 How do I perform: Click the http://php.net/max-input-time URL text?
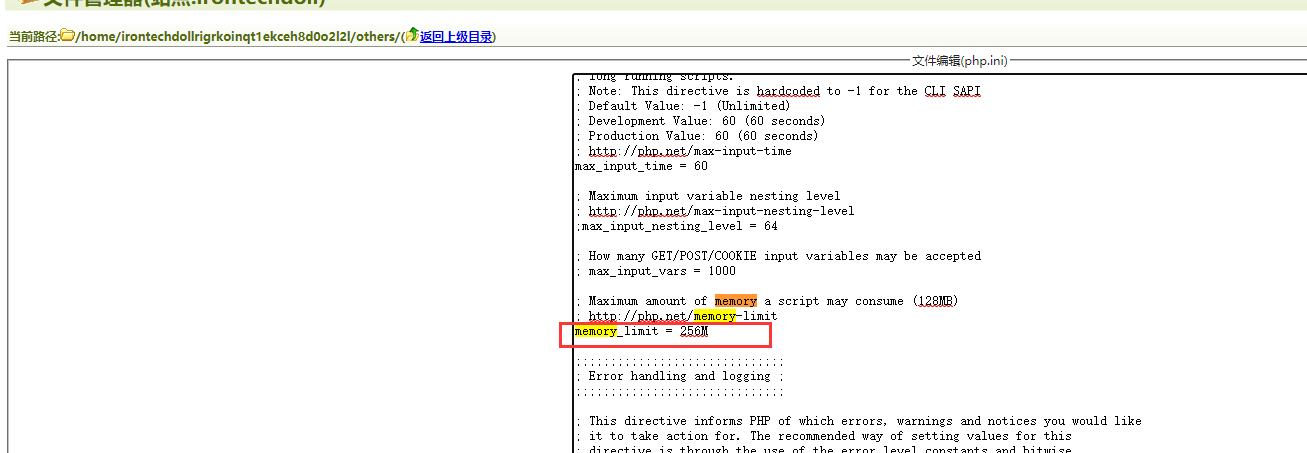(689, 151)
